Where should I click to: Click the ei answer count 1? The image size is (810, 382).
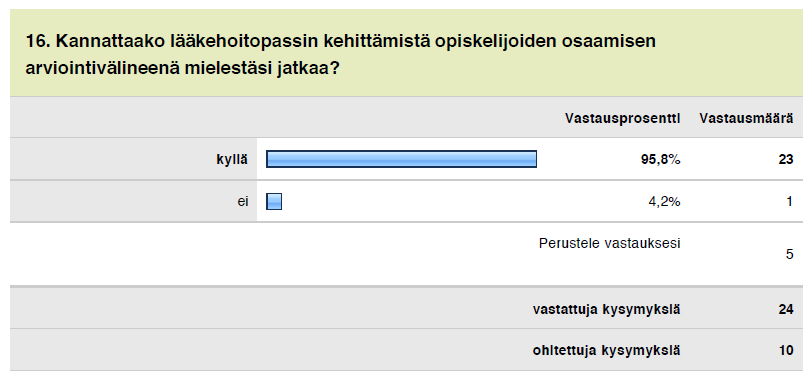(790, 202)
